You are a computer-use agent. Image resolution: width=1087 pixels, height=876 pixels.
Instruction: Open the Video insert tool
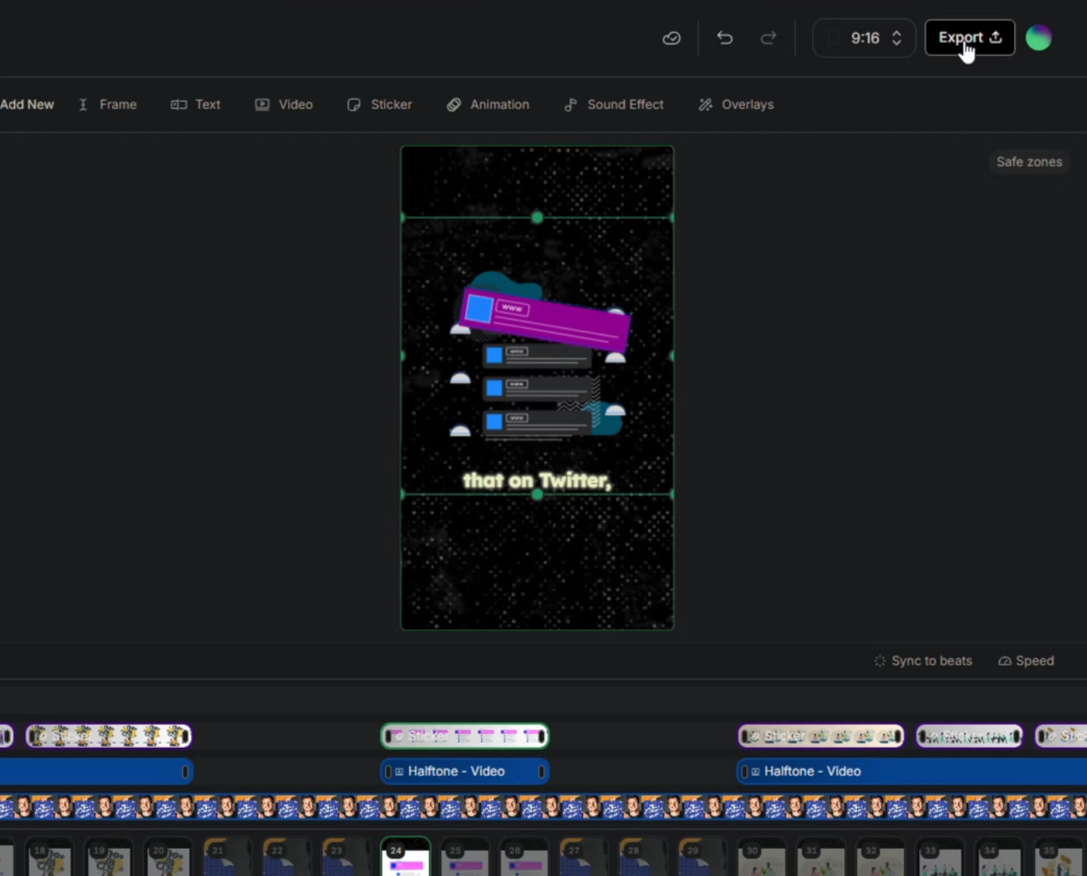(284, 104)
